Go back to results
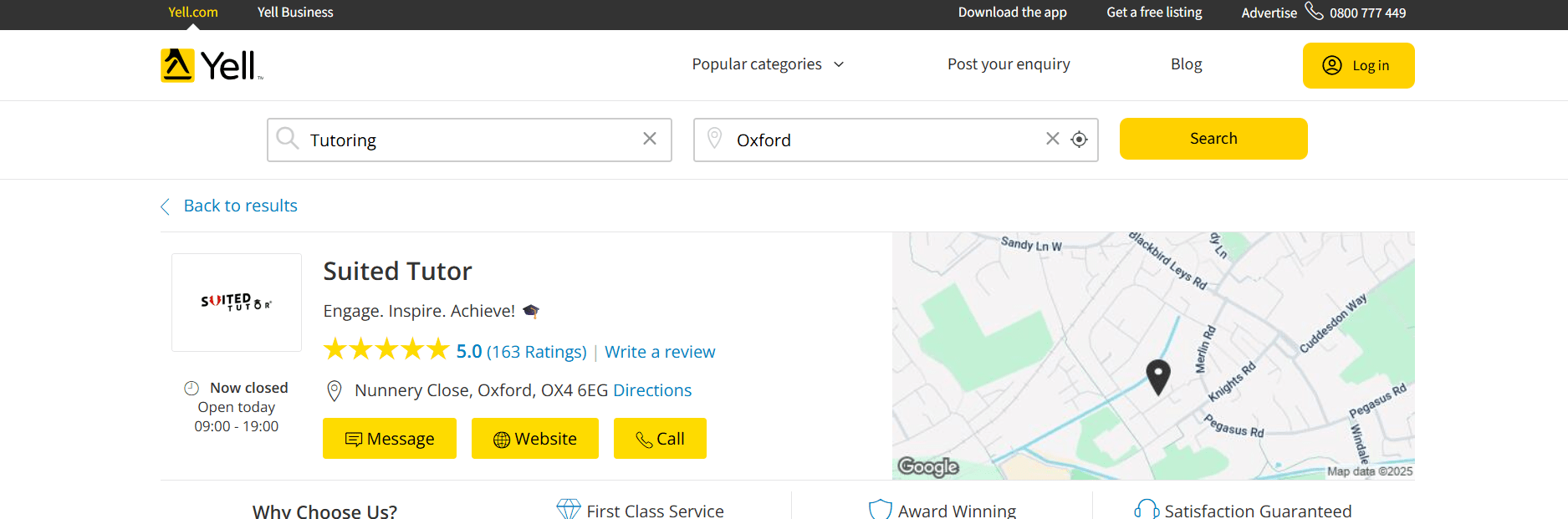This screenshot has width=1568, height=519. (240, 206)
